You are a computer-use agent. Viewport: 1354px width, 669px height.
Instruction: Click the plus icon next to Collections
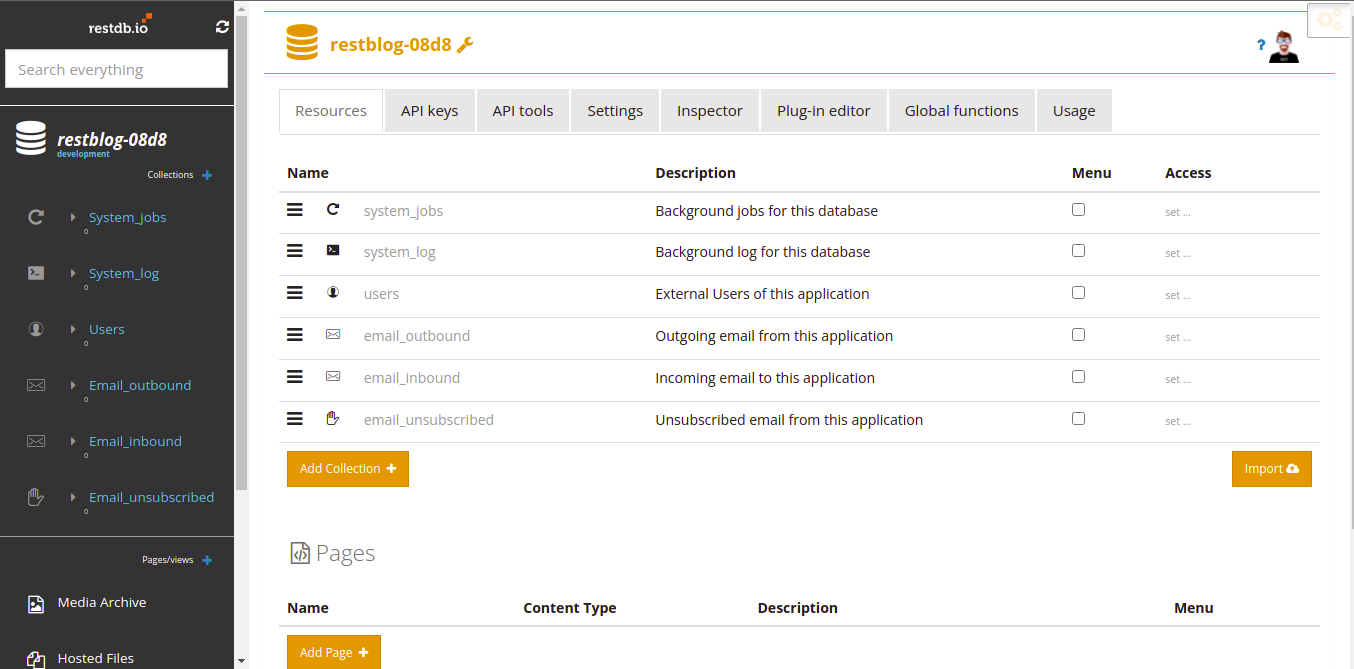coord(207,175)
